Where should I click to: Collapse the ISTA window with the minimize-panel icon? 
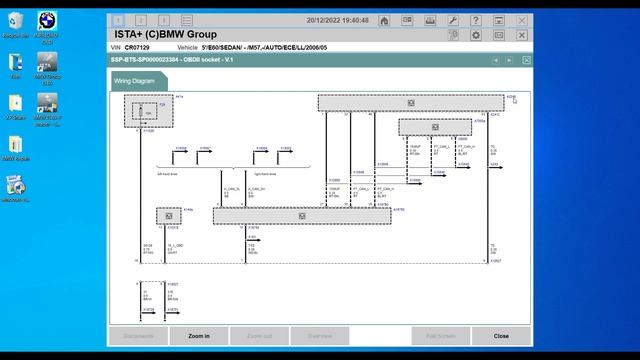499,20
